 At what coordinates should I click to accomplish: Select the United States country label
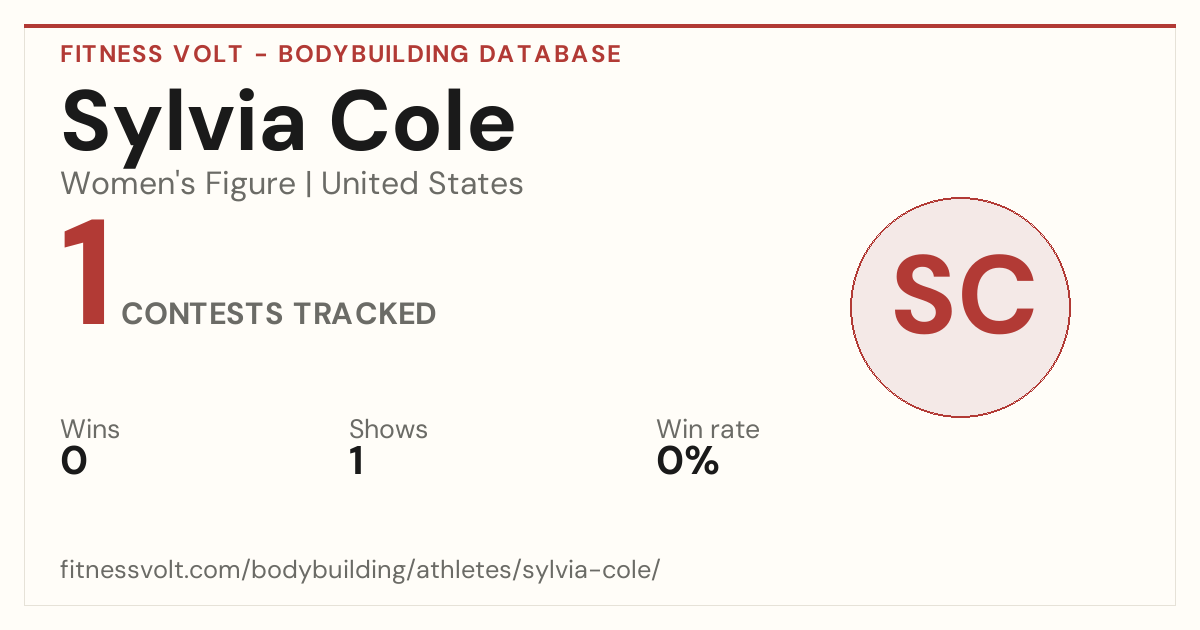click(422, 184)
